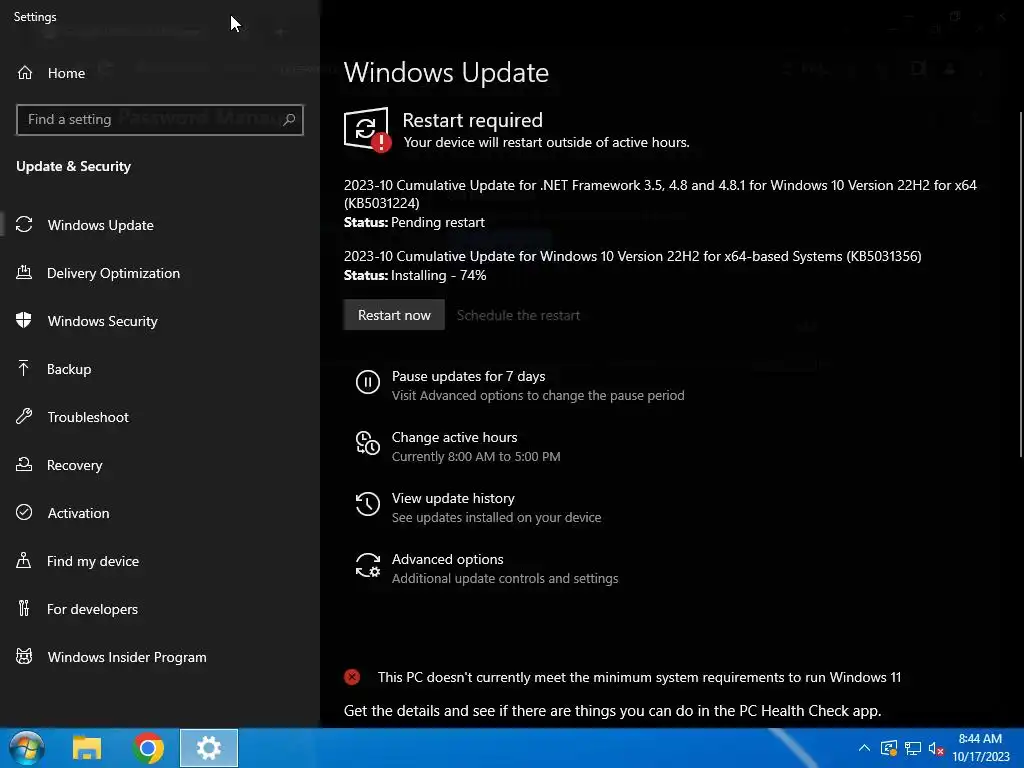Viewport: 1024px width, 768px height.
Task: Click the KB5031356 cumulative update text
Action: click(x=633, y=256)
